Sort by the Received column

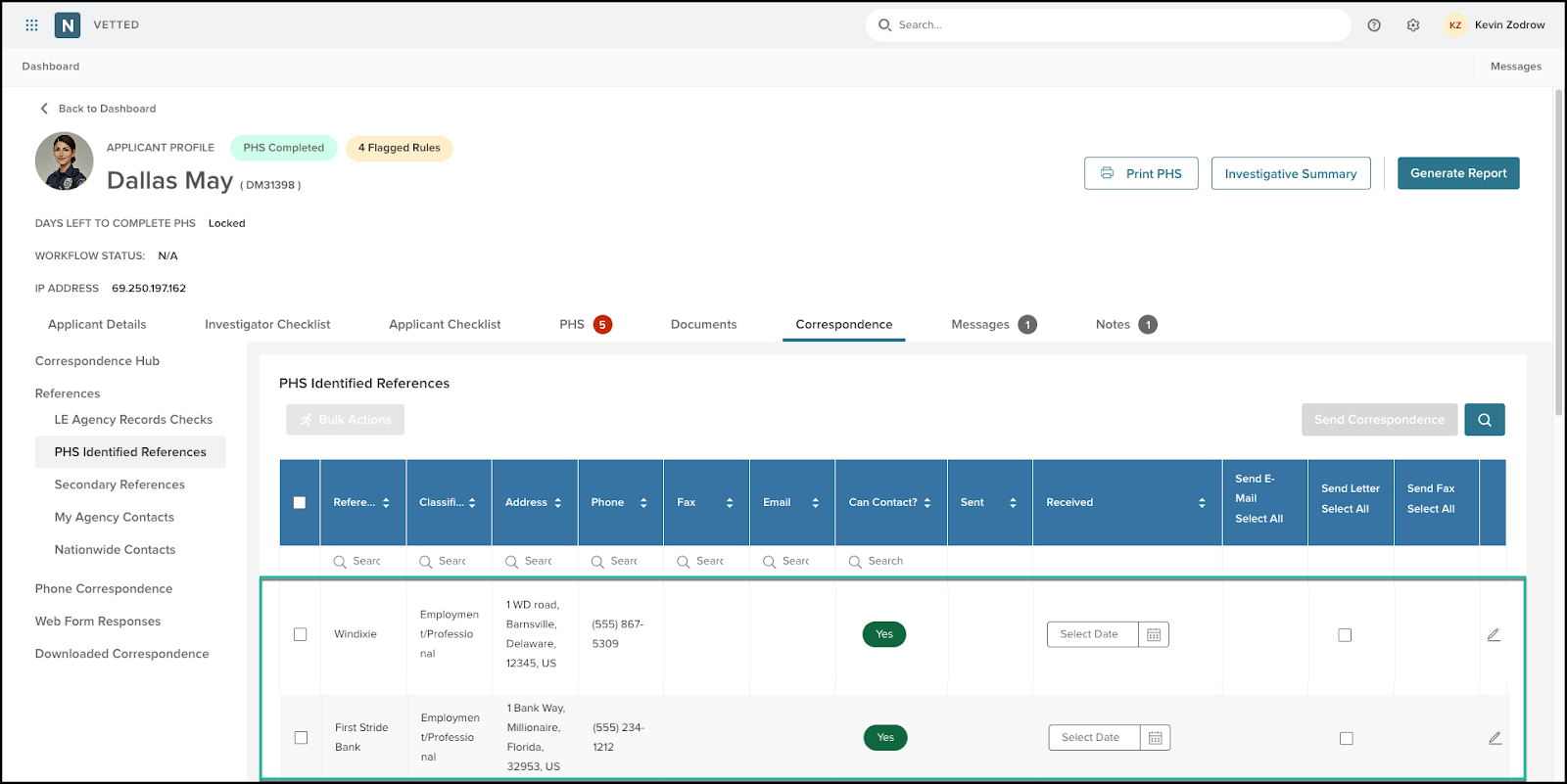[1202, 503]
